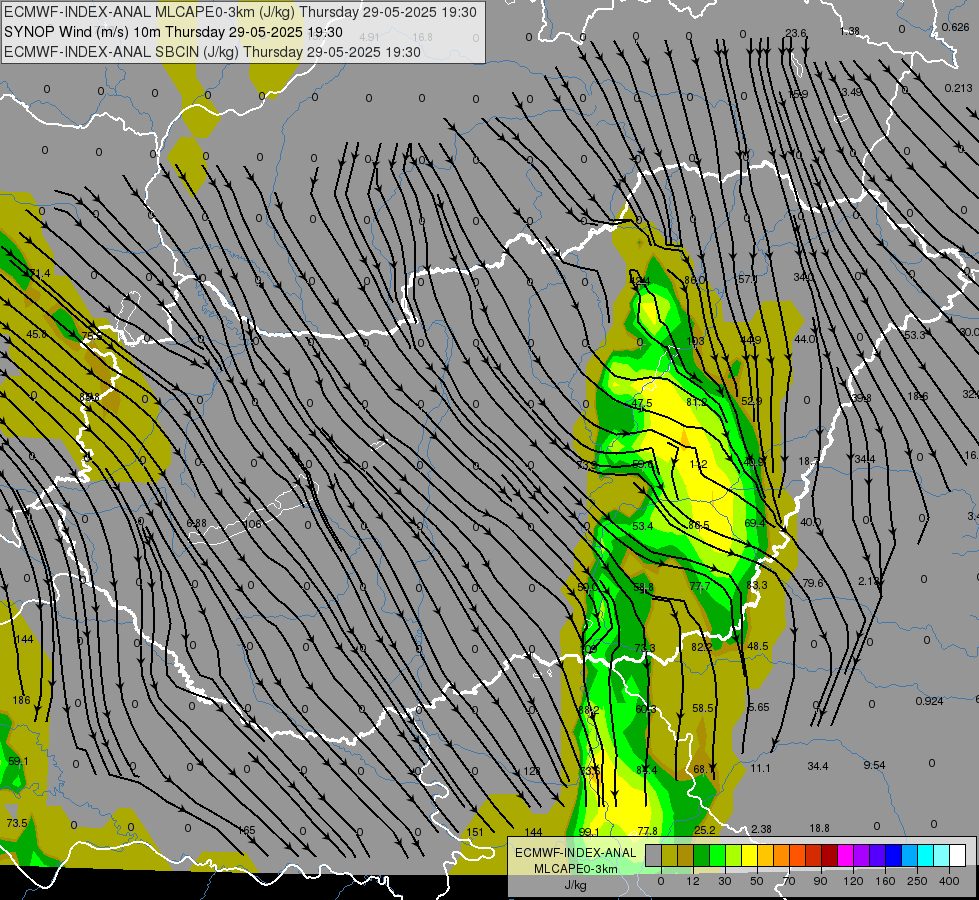
Task: Click the SBCIN title line in the header
Action: point(212,52)
